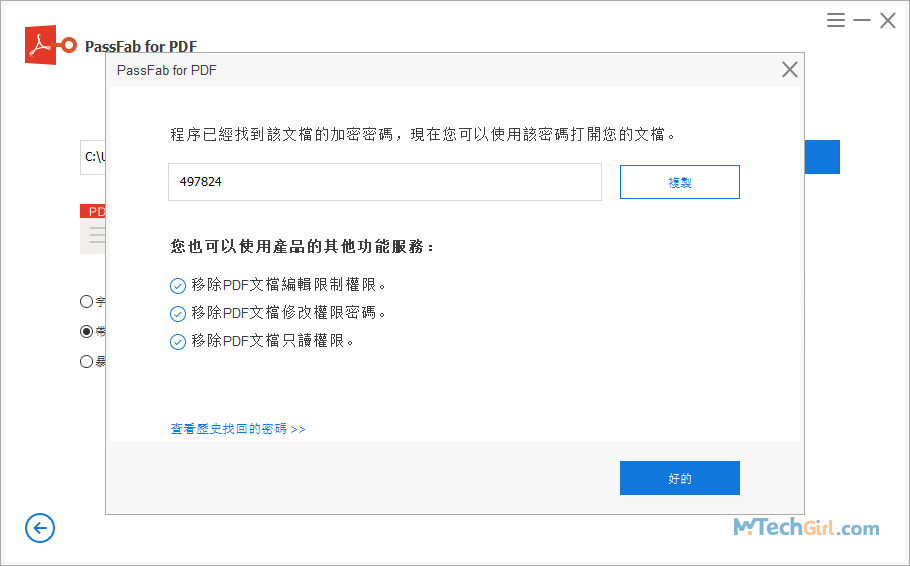Click the checkmark icon beside 移除PDF文檔只讀權限
The height and width of the screenshot is (566, 910).
coord(178,341)
